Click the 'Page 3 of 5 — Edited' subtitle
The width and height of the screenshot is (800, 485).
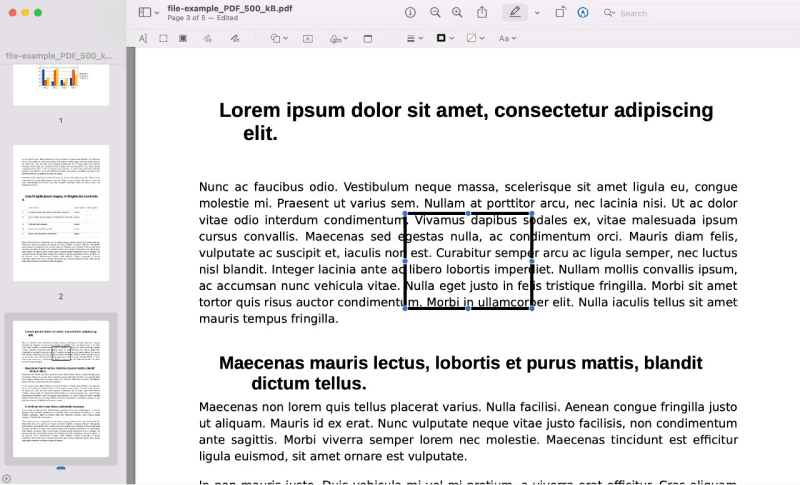pyautogui.click(x=203, y=18)
